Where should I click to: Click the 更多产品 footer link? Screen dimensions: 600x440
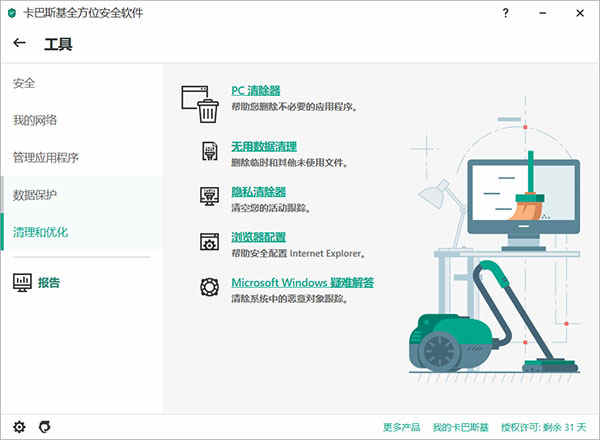click(401, 427)
